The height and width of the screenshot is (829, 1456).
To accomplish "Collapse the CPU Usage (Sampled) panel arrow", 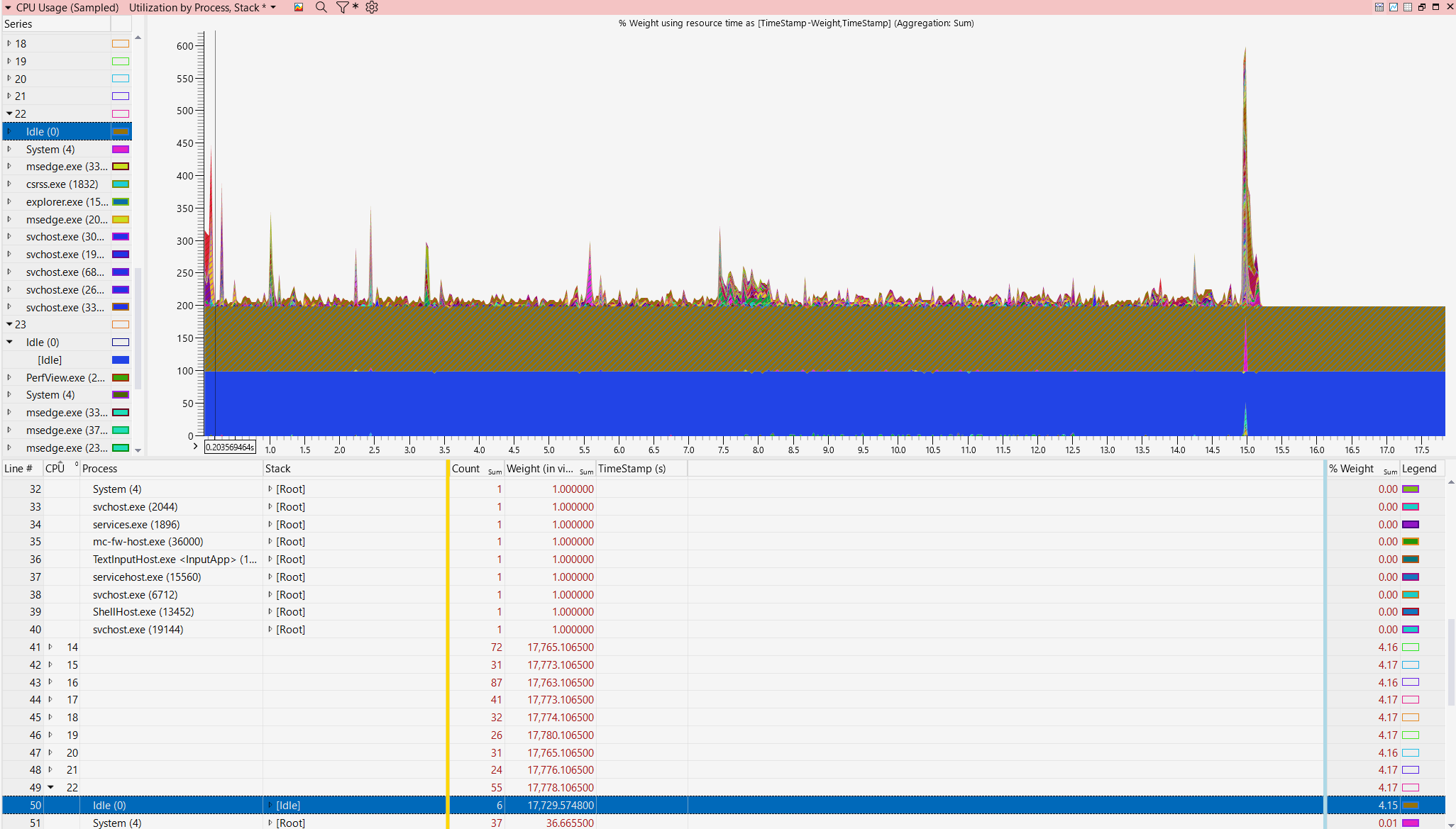I will pos(7,7).
